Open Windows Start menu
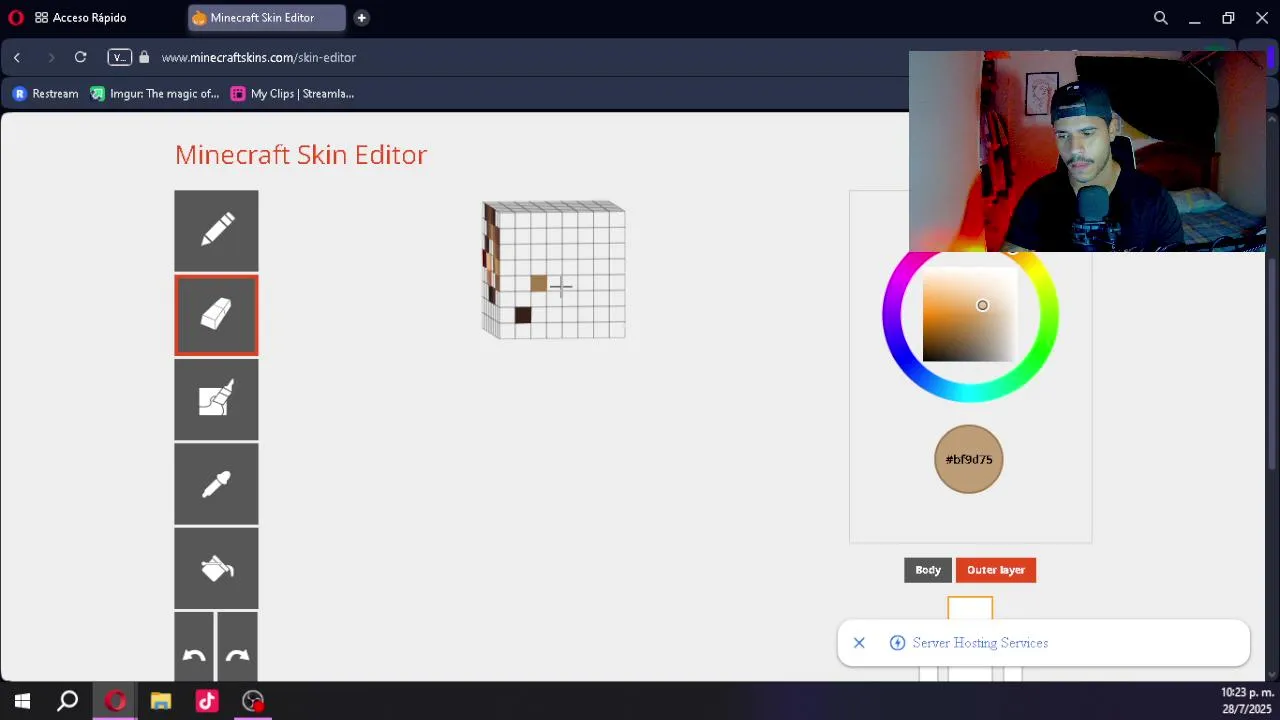This screenshot has width=1280, height=720. tap(22, 701)
